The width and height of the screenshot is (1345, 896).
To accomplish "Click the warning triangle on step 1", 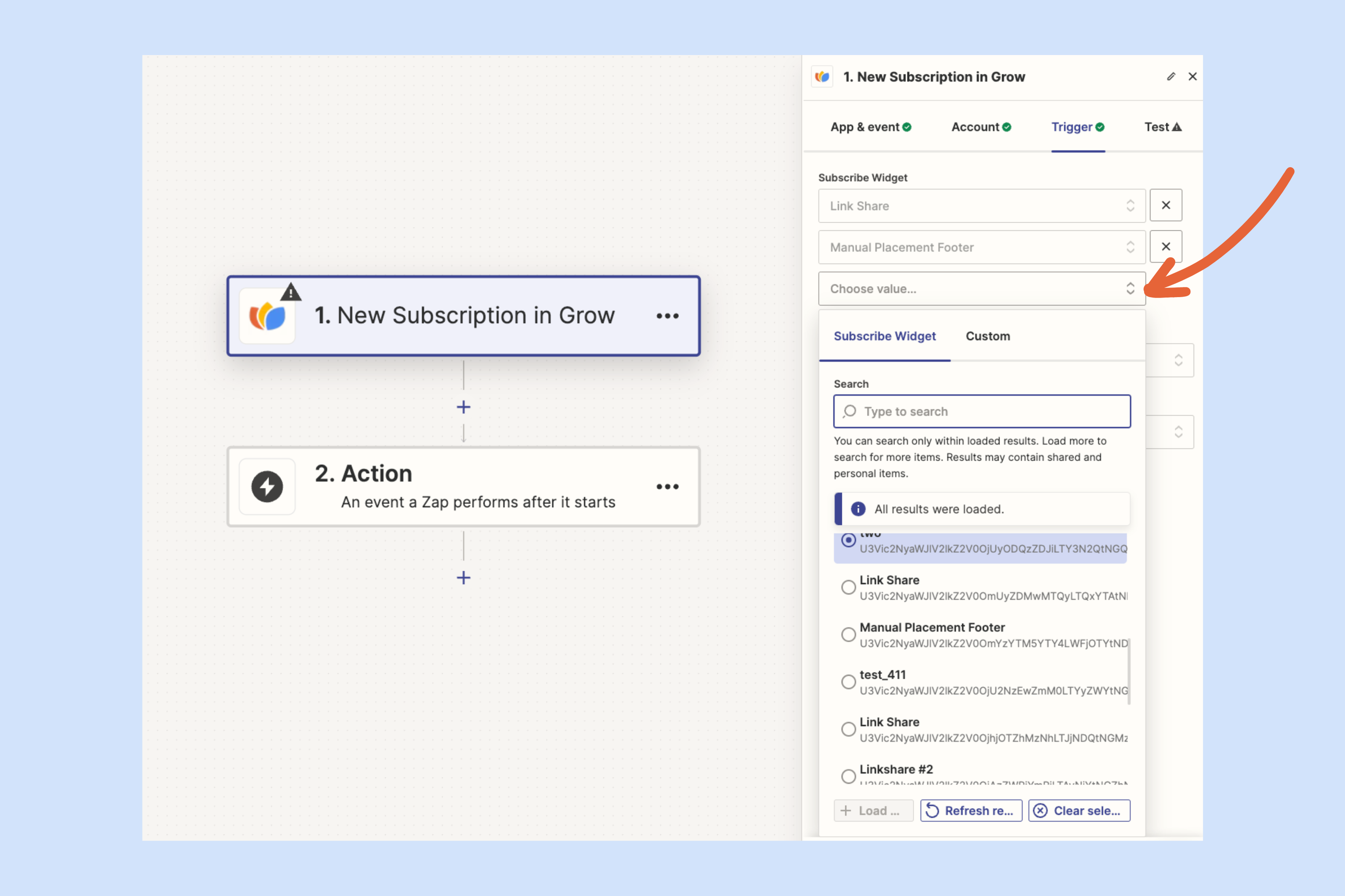I will [291, 292].
